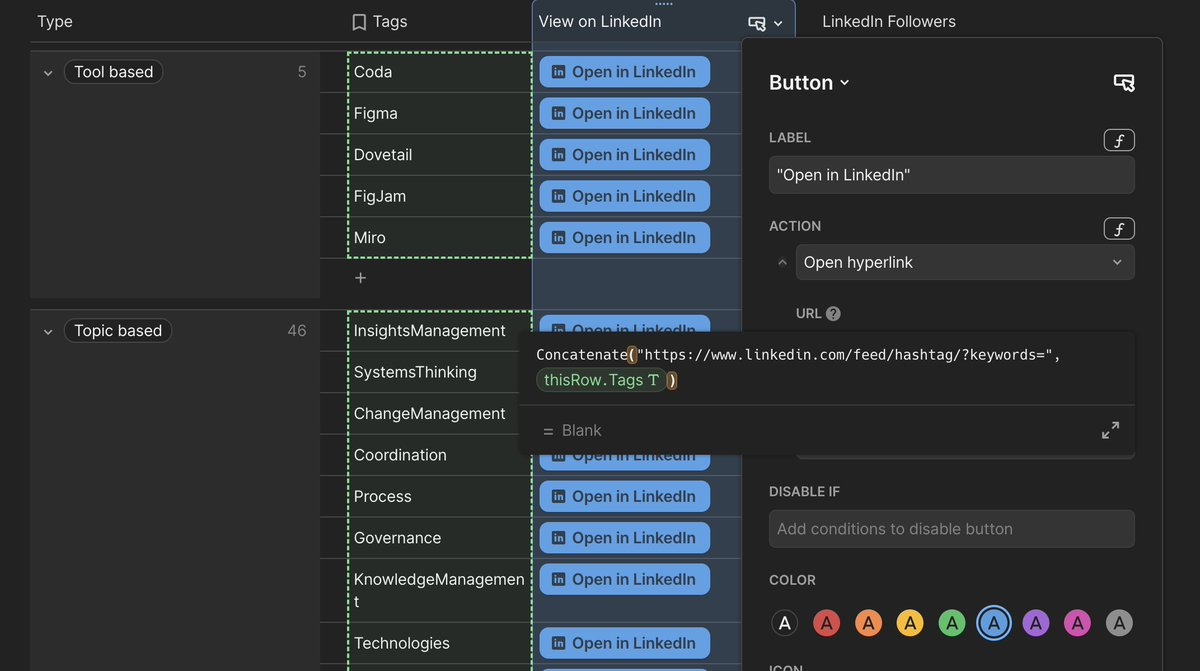
Task: Collapse the action settings chevron
Action: (x=782, y=262)
